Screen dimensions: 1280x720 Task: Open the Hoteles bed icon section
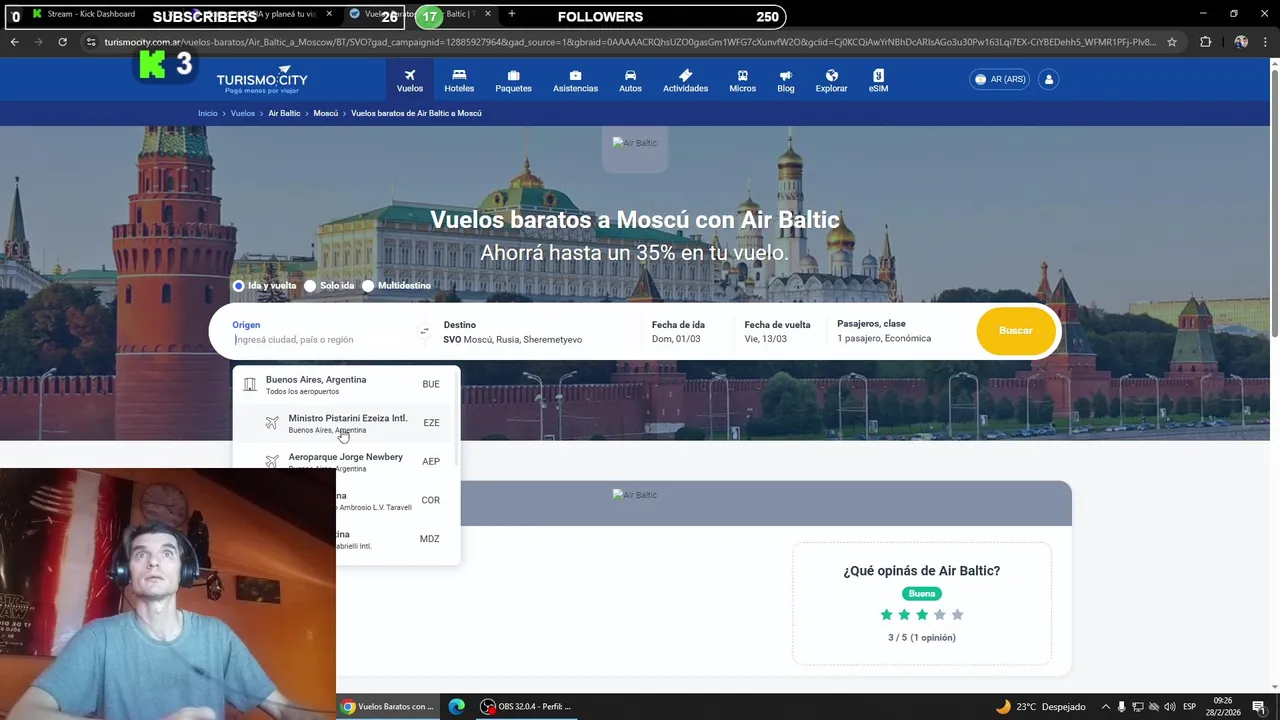(459, 81)
